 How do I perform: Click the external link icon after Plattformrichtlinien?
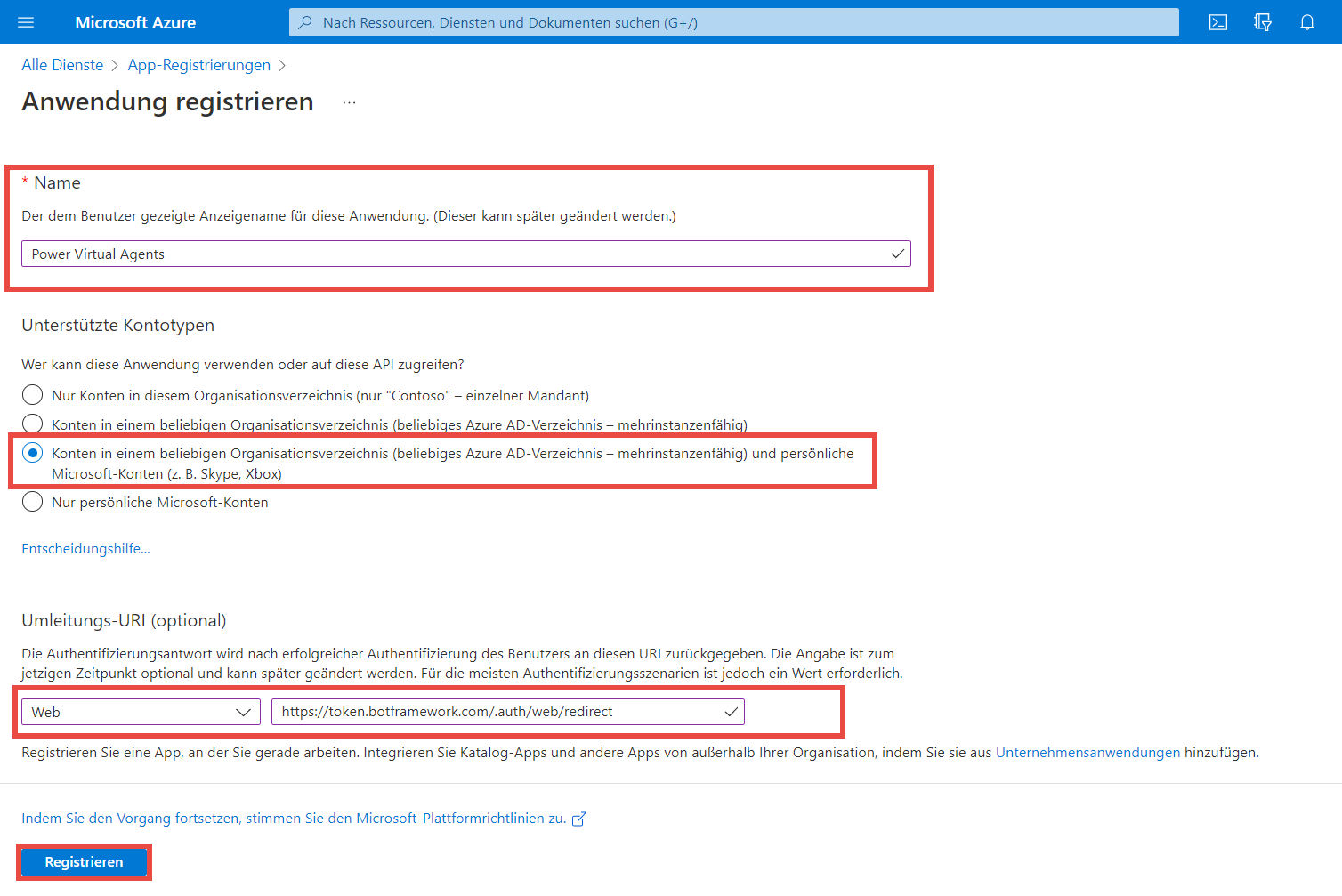point(579,819)
